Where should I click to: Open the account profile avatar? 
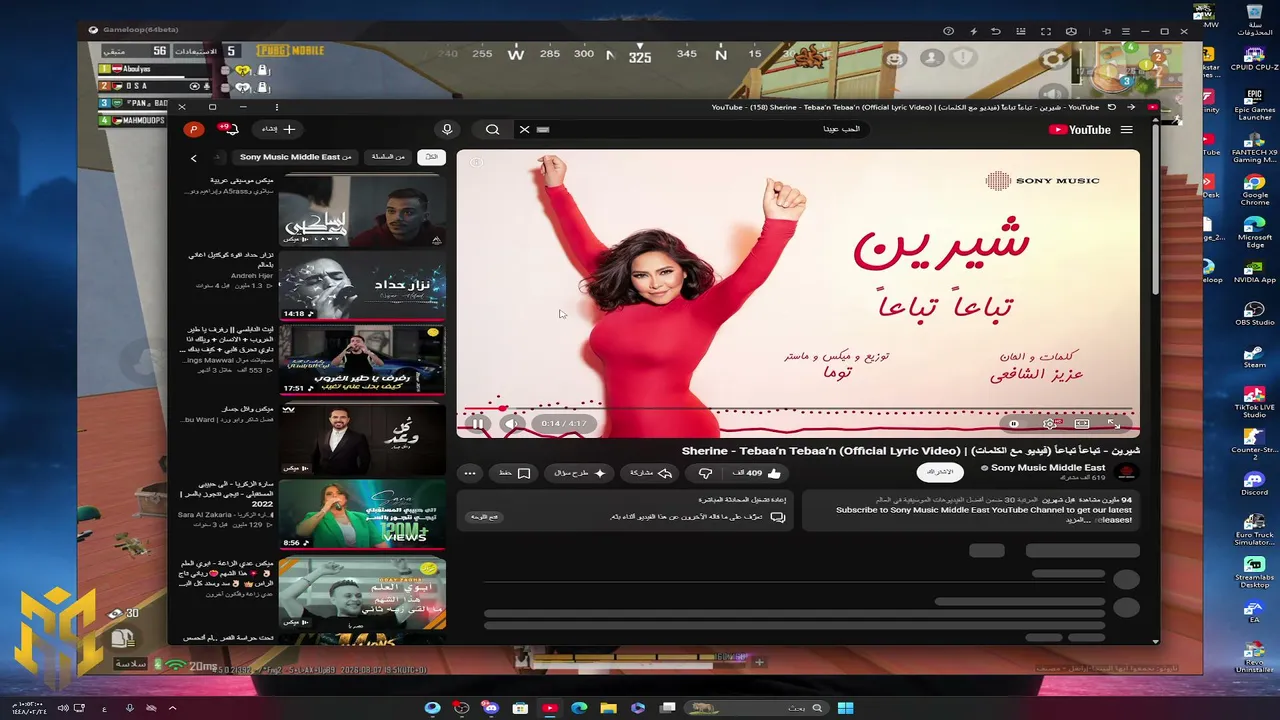point(194,129)
